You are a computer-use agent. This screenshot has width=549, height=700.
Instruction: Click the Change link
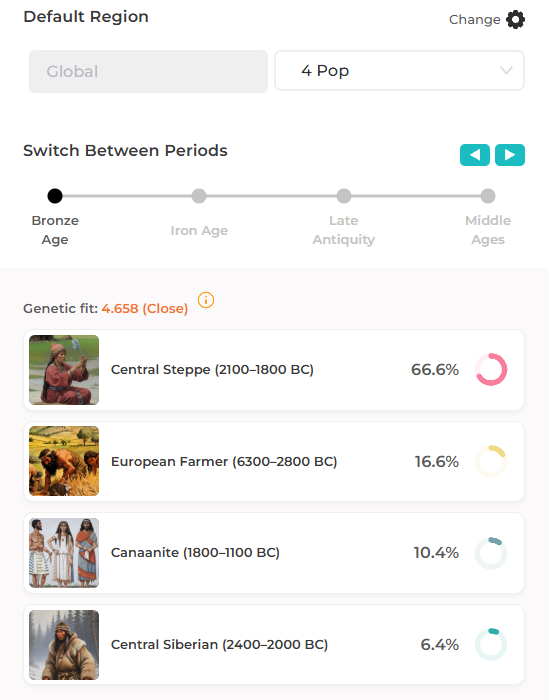[x=474, y=20]
